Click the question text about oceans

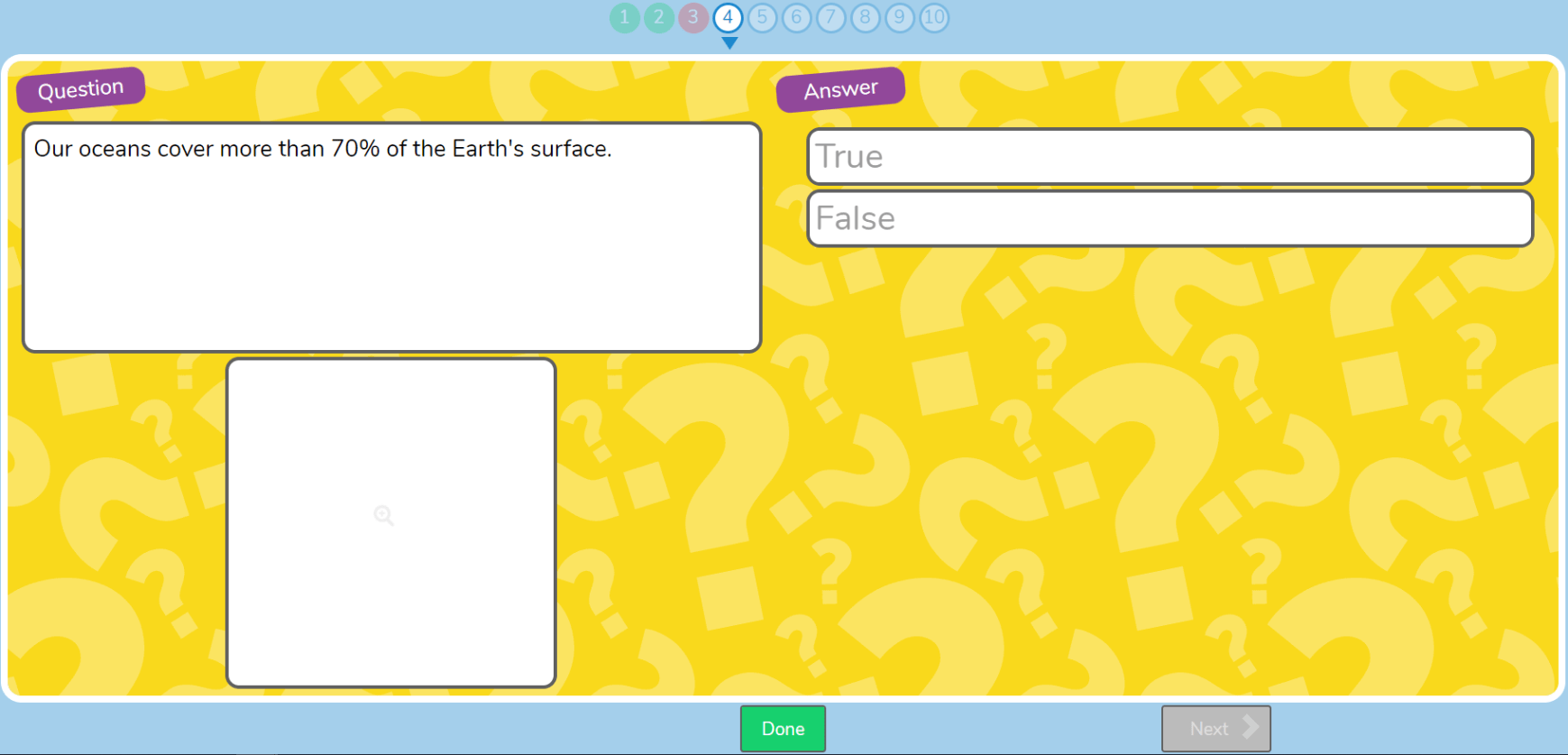[323, 149]
